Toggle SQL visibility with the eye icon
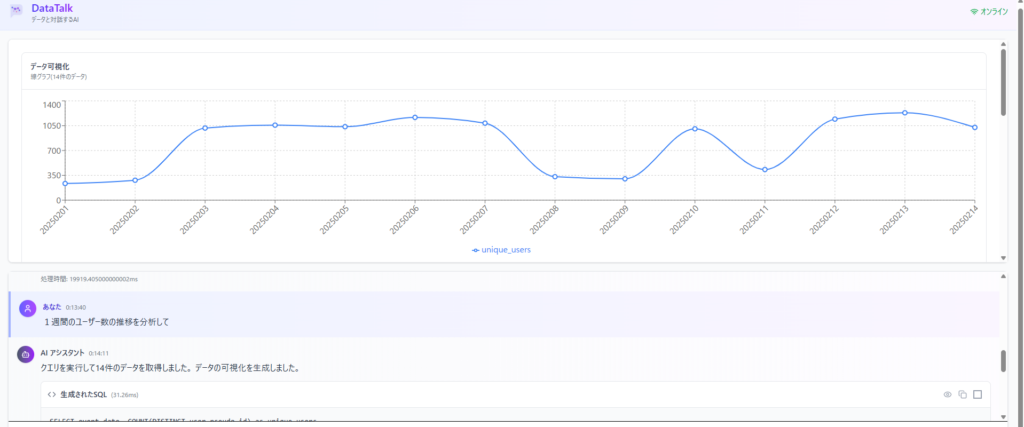1024x427 pixels. pyautogui.click(x=947, y=395)
